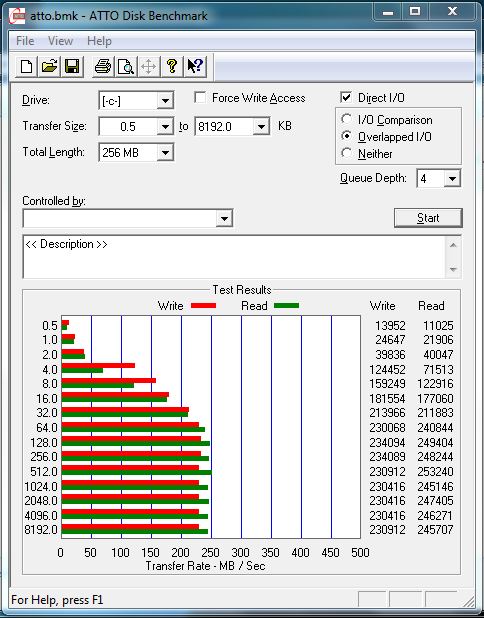Open the Drive dropdown showing [-c-]
The image size is (484, 618).
(165, 101)
